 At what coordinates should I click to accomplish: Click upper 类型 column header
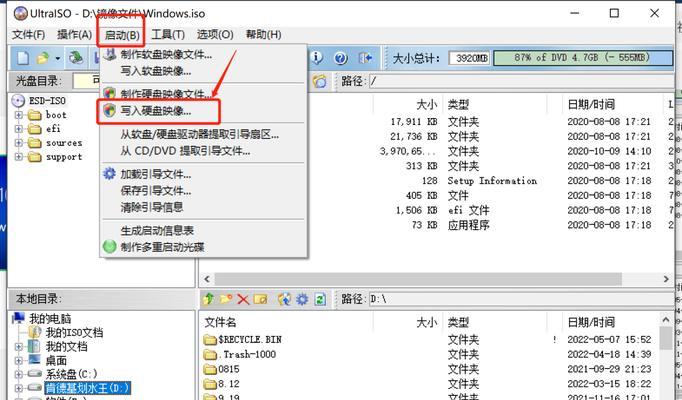[x=458, y=104]
